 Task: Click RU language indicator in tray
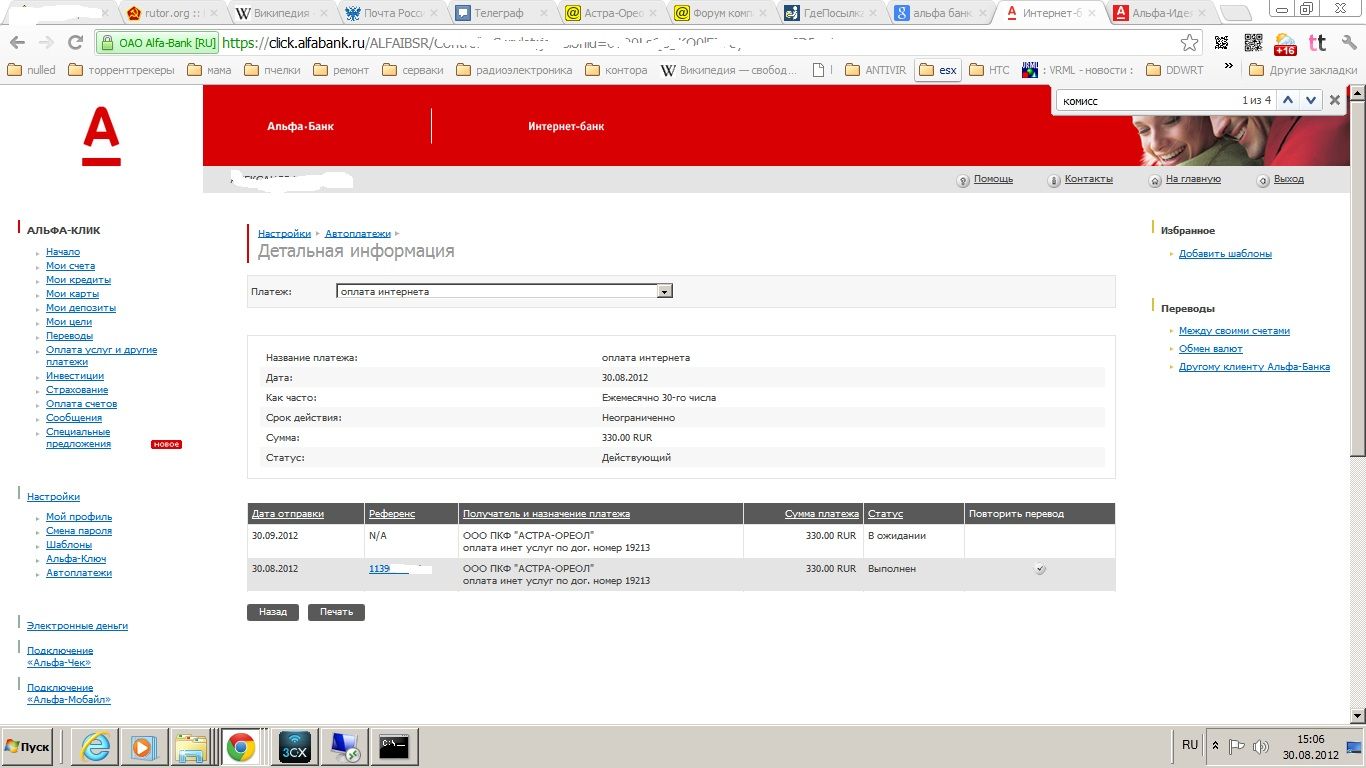click(x=1190, y=745)
